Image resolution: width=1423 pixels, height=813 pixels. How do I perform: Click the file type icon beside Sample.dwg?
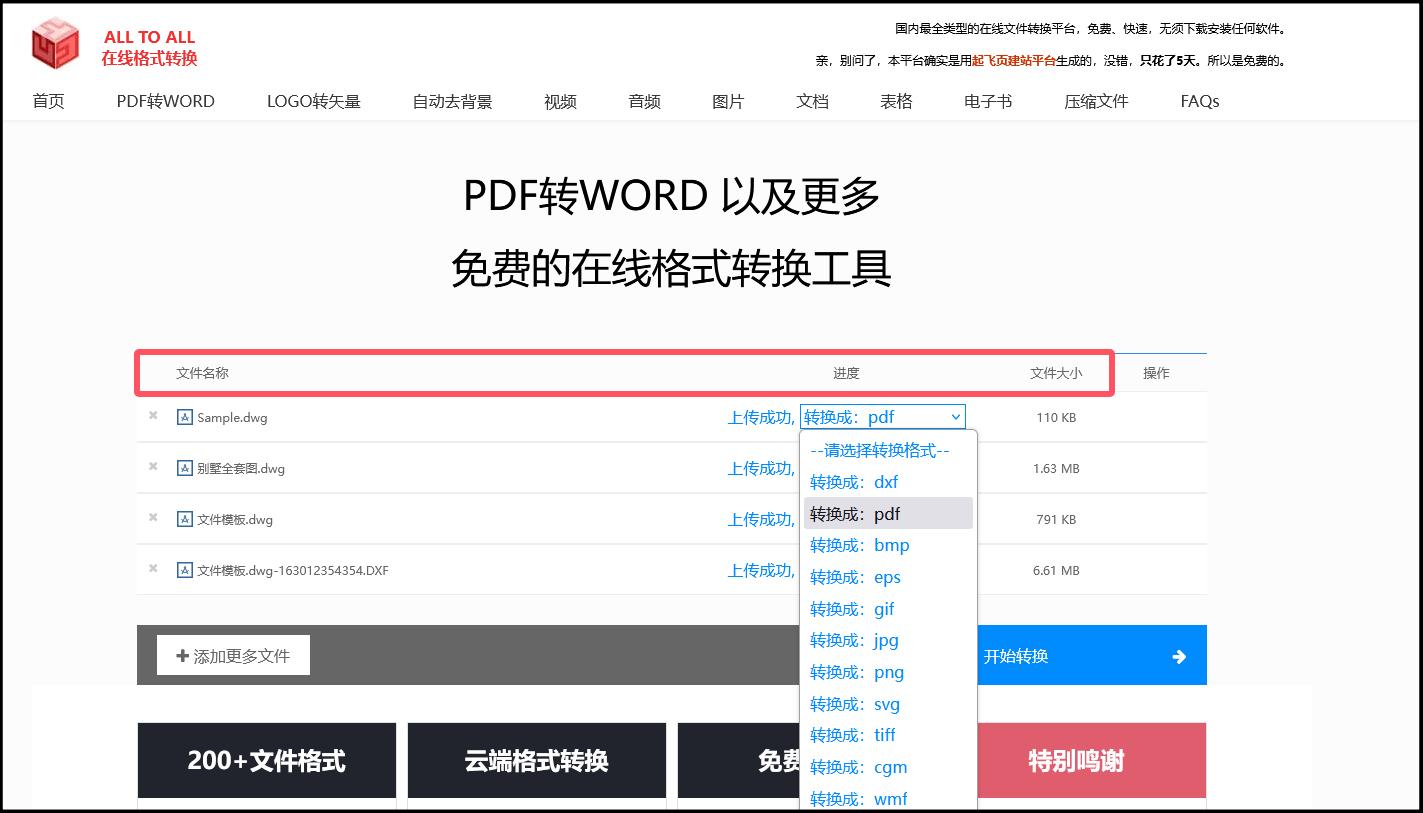184,417
